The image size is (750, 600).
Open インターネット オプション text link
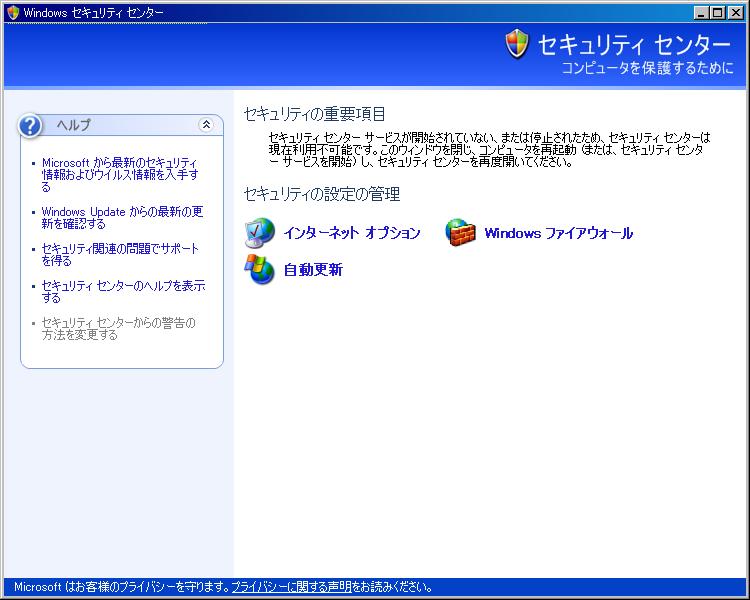click(x=351, y=233)
